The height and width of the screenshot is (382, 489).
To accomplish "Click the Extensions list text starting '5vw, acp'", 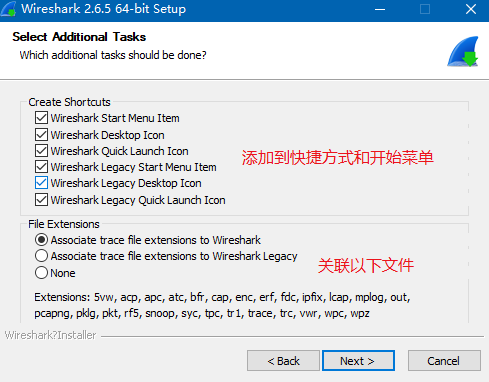I will pos(222,305).
